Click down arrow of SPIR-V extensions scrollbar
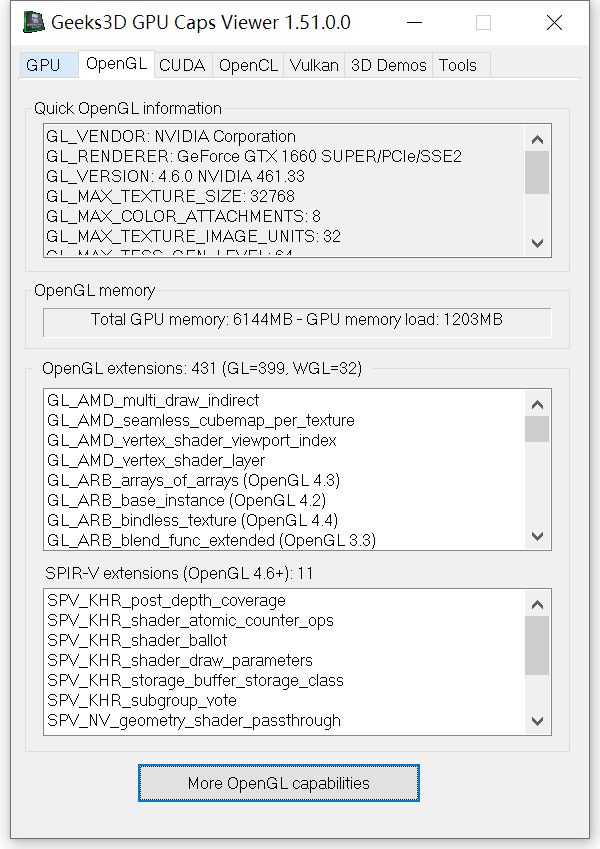This screenshot has width=600, height=849. pyautogui.click(x=537, y=721)
